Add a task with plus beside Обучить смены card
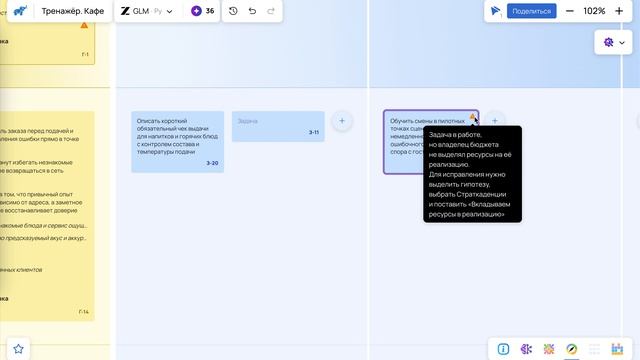 coord(495,120)
